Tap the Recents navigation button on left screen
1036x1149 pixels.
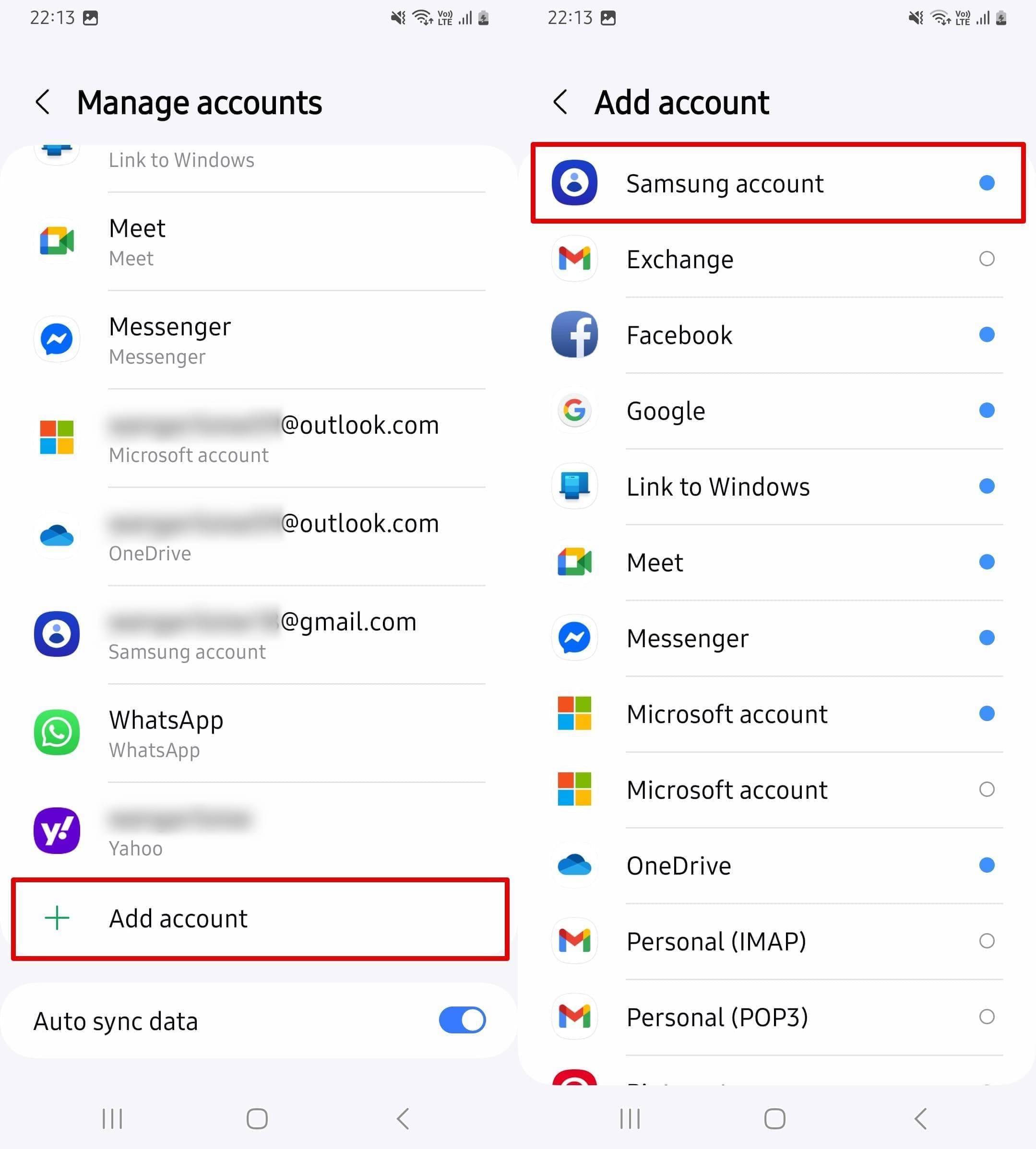pyautogui.click(x=112, y=1119)
